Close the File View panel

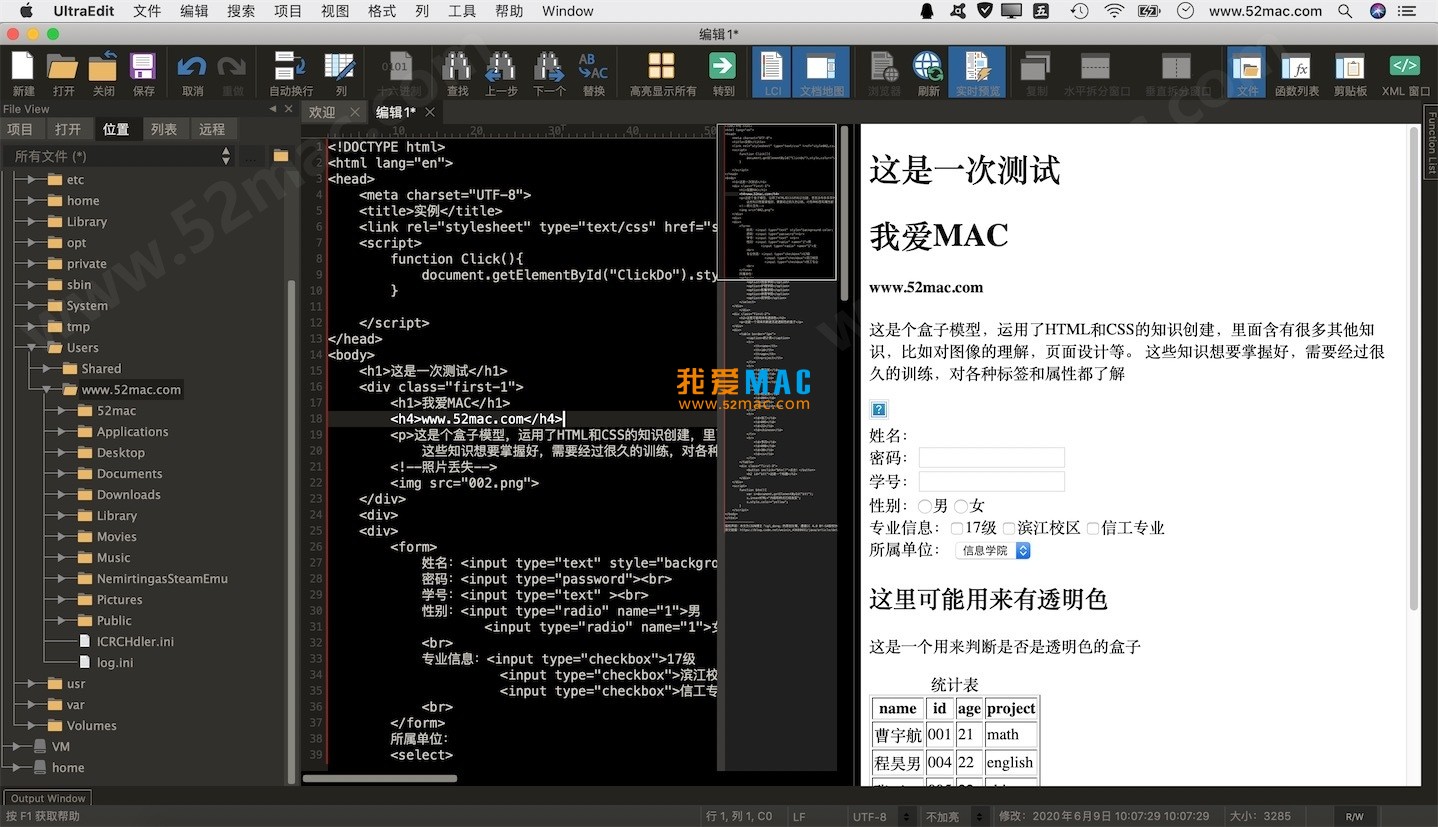click(289, 109)
